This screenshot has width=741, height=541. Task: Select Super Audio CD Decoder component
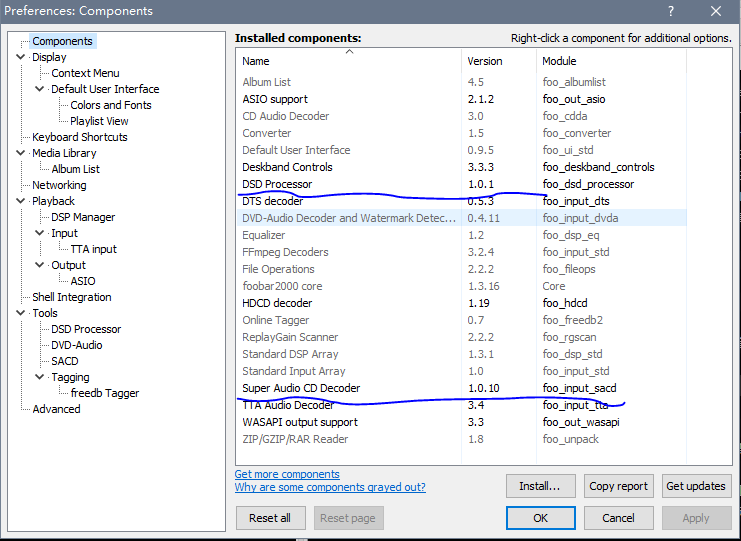[x=301, y=388]
